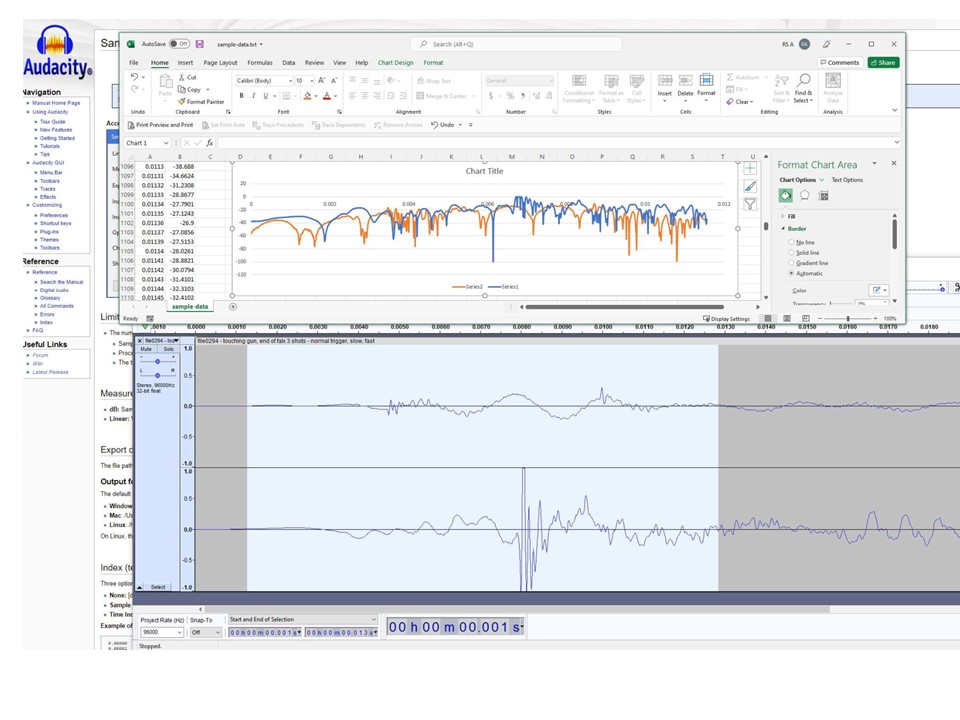Image resolution: width=960 pixels, height=720 pixels.
Task: Switch to Text Options in Format pane
Action: (847, 180)
